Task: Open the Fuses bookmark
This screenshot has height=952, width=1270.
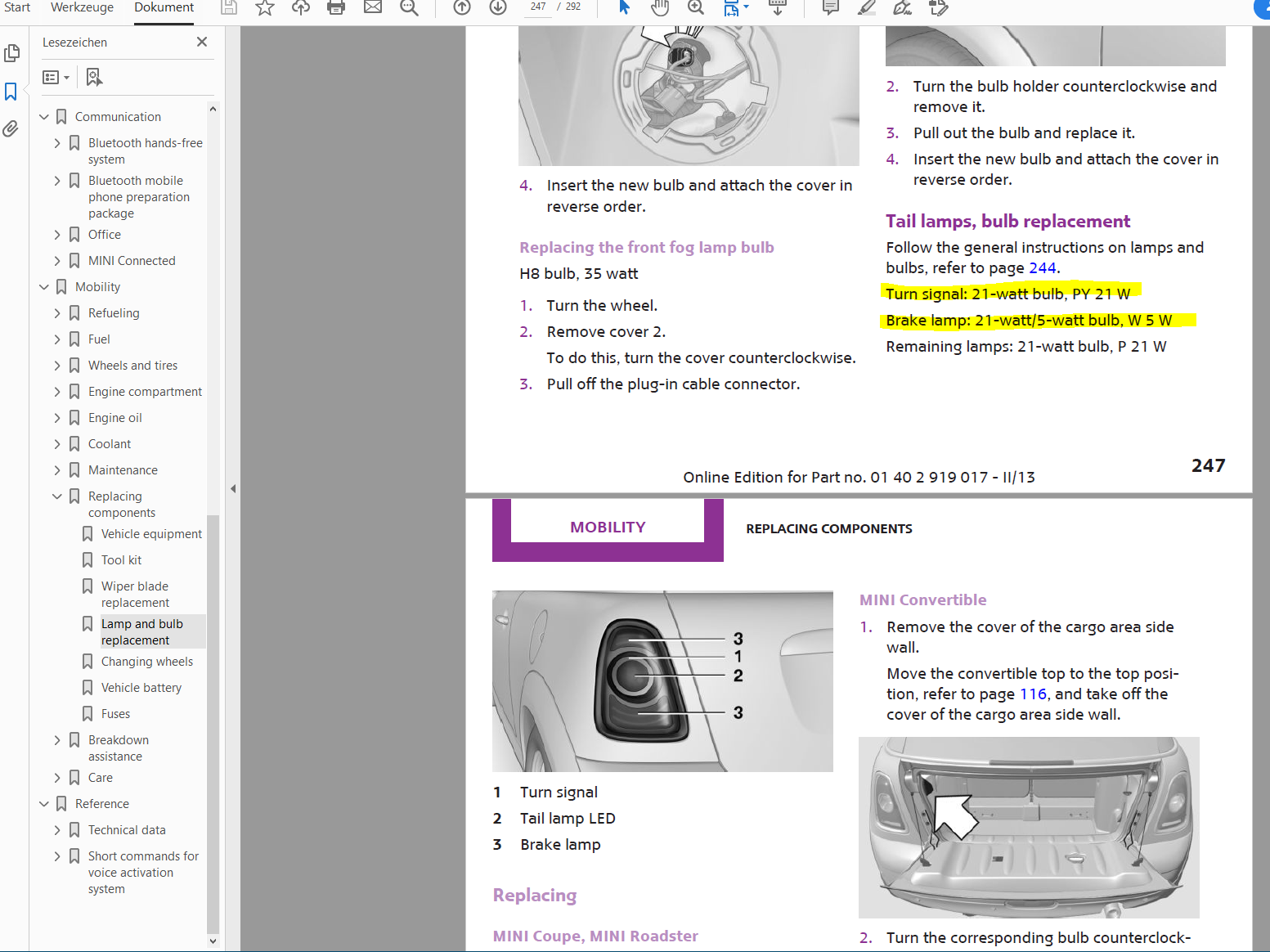Action: tap(115, 714)
